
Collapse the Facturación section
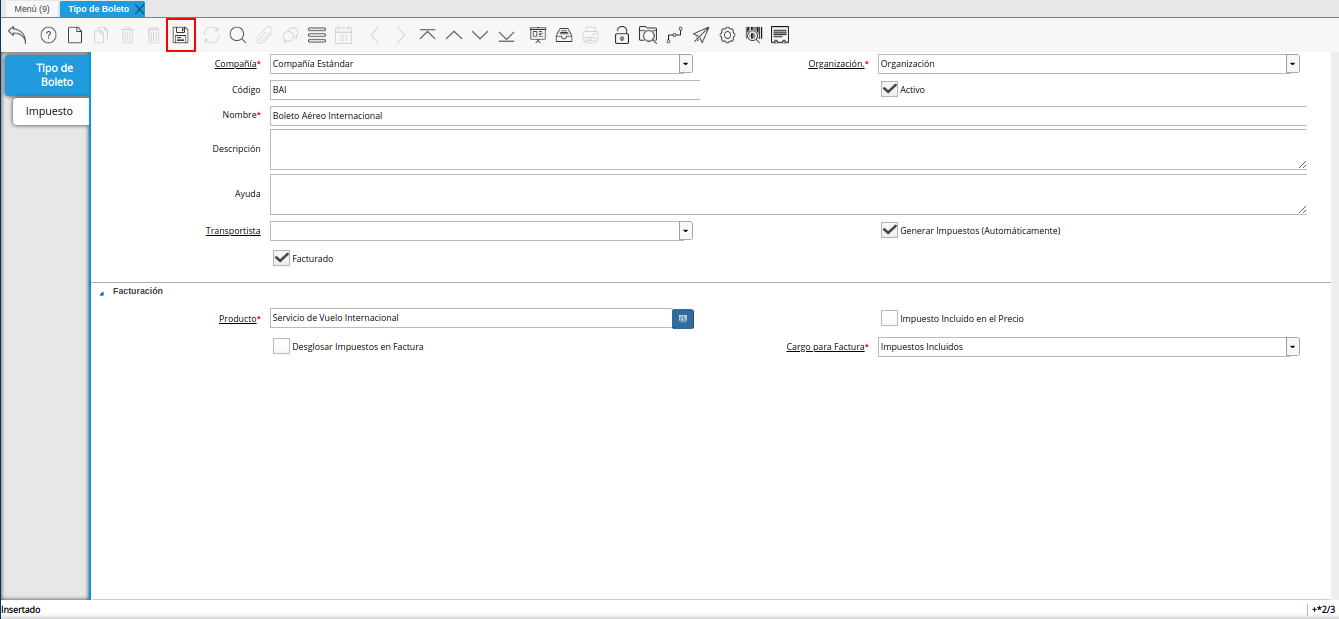101,292
